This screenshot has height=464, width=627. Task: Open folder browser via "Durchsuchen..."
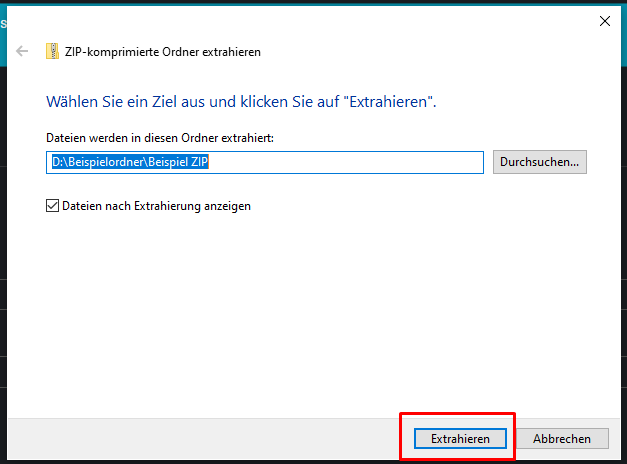click(x=539, y=162)
